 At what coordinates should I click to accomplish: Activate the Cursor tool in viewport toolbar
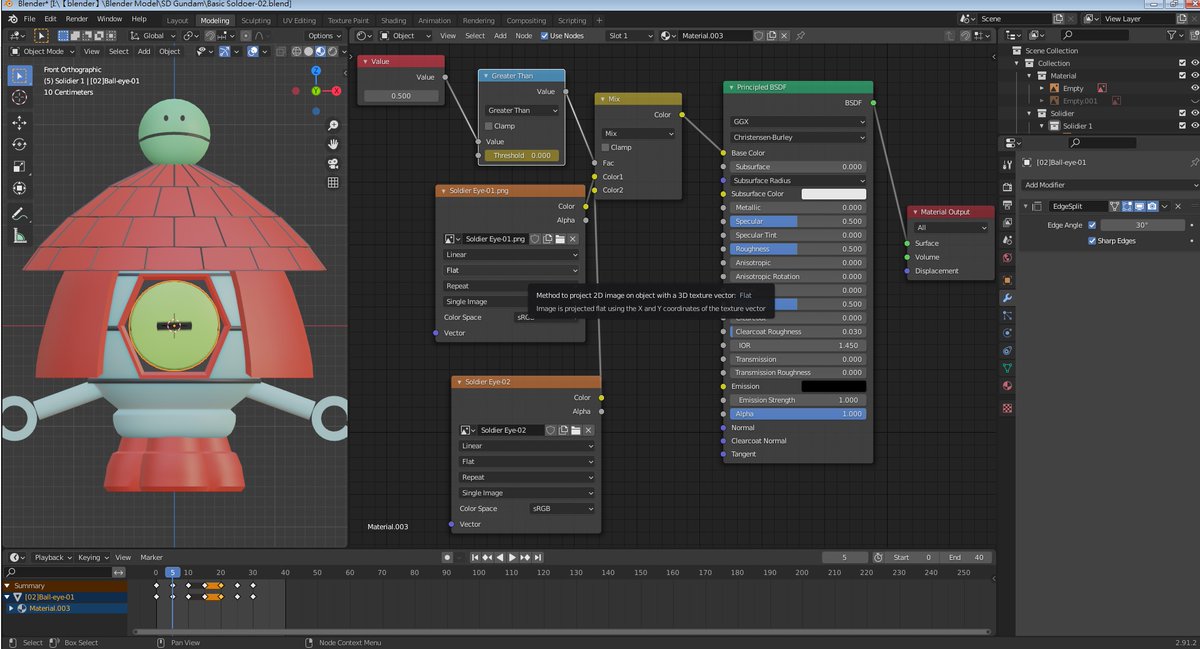pos(19,97)
